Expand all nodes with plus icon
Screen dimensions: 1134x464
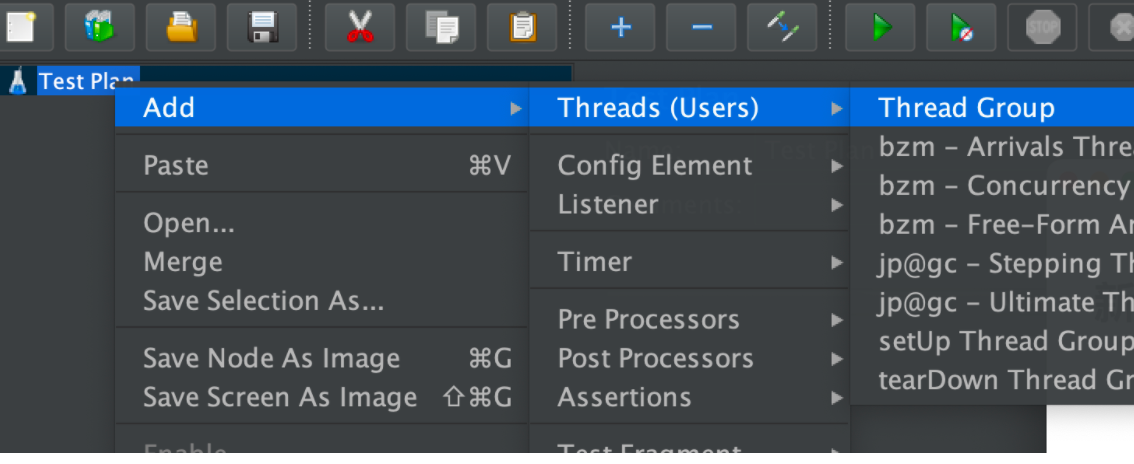tap(620, 26)
